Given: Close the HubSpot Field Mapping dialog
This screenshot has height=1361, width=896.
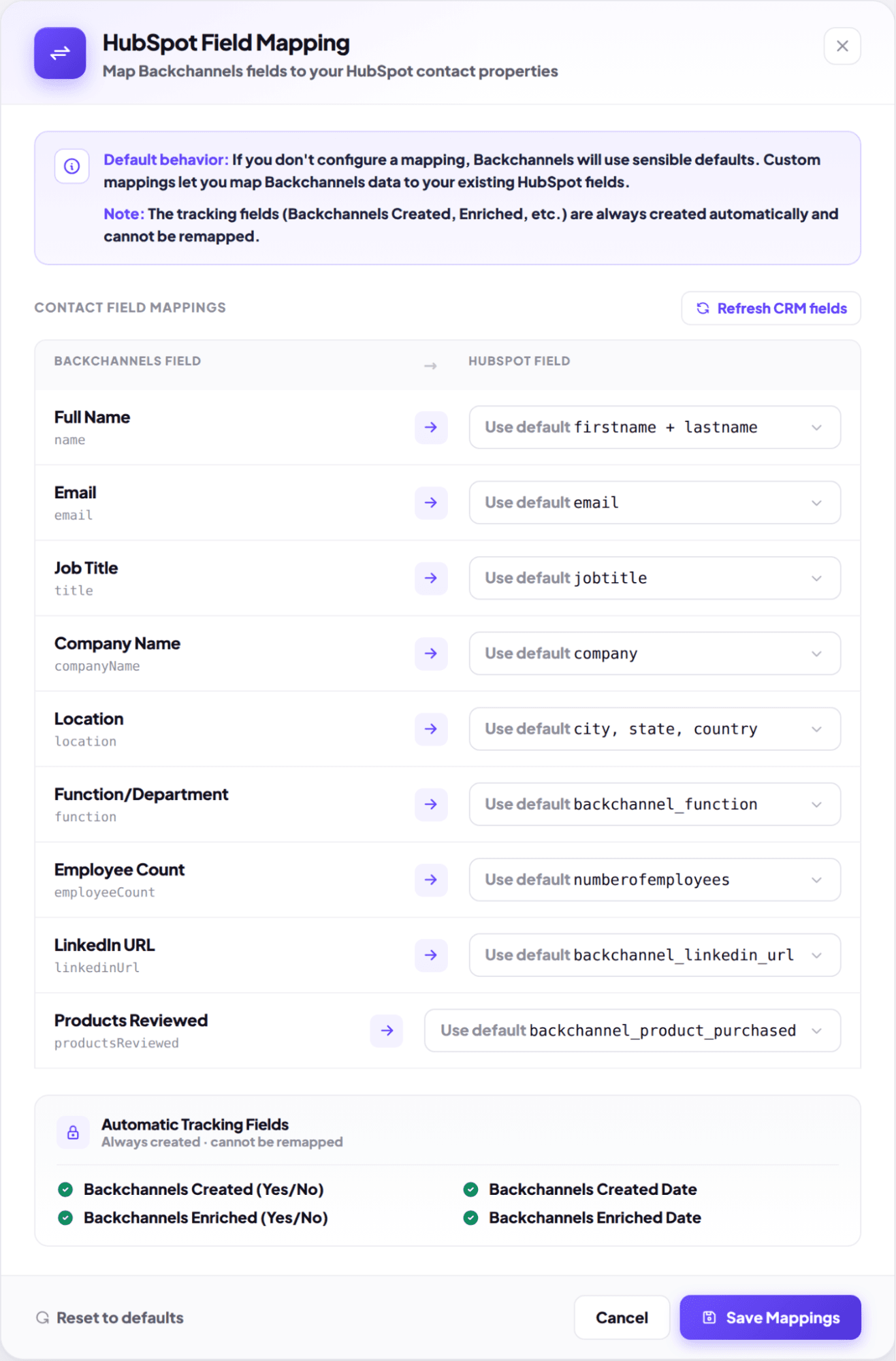Looking at the screenshot, I should [842, 46].
